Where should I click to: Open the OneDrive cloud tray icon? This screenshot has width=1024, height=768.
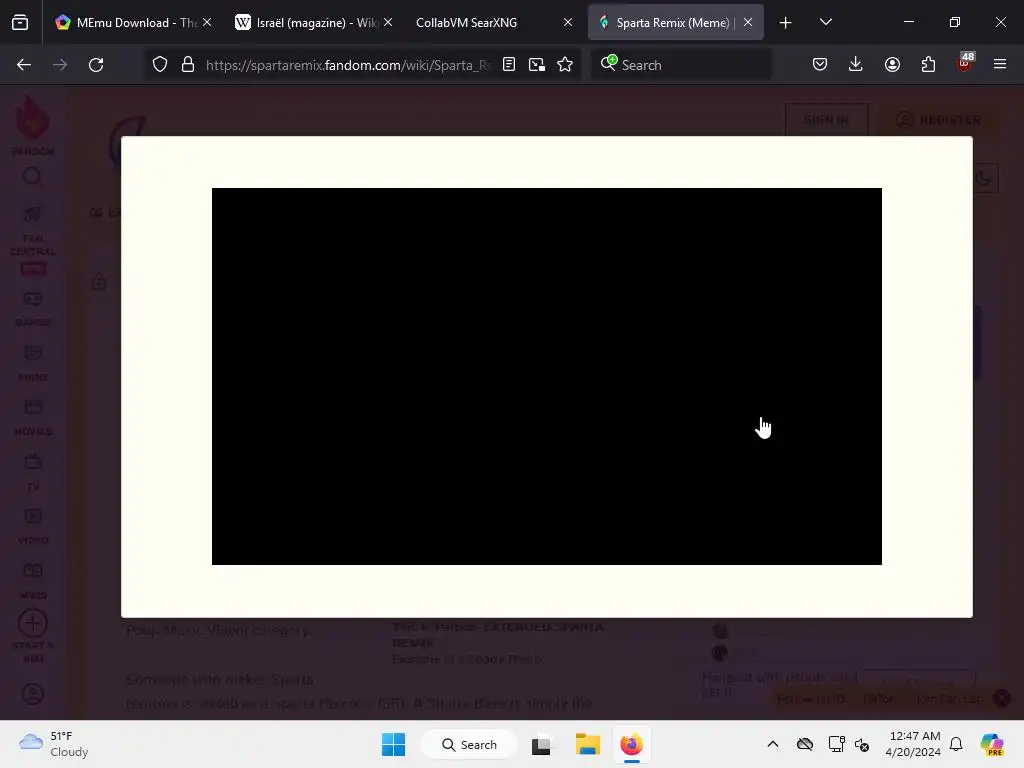pyautogui.click(x=805, y=744)
